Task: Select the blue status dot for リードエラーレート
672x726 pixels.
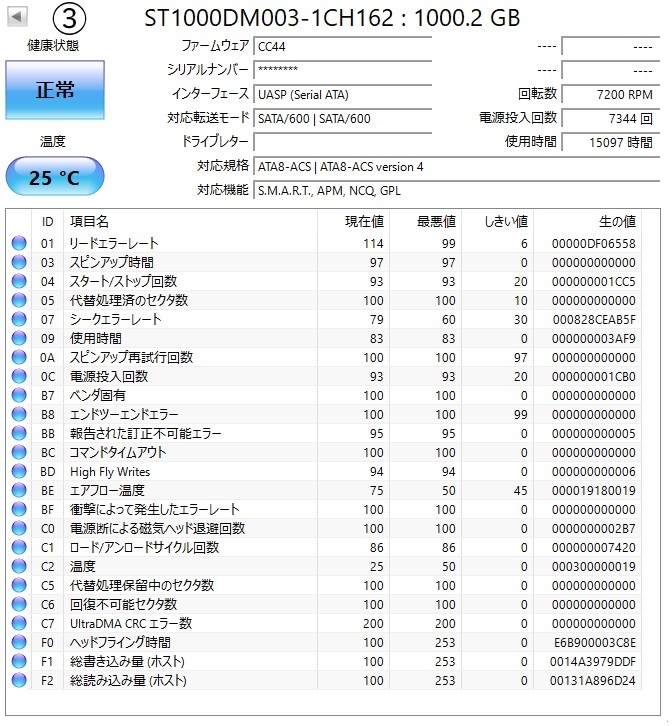Action: [19, 243]
